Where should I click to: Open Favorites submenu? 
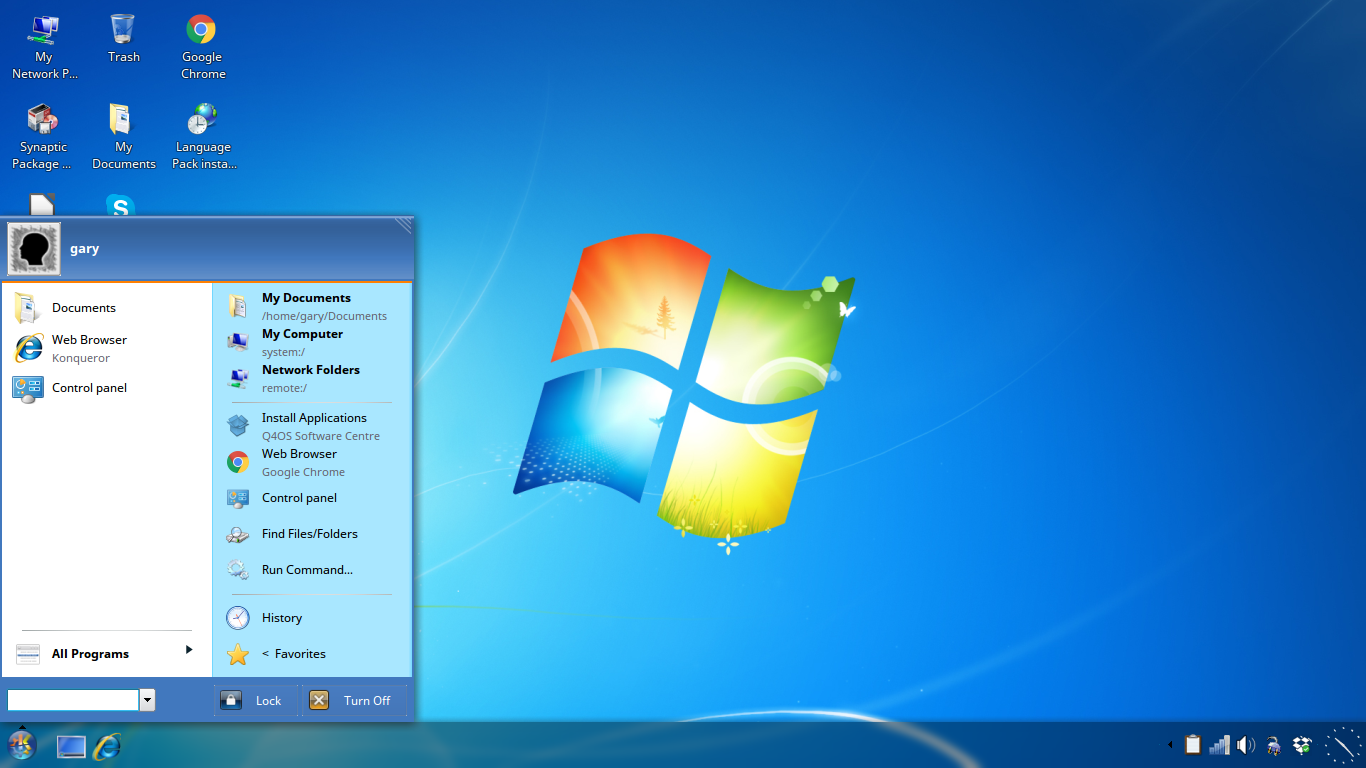[x=311, y=654]
